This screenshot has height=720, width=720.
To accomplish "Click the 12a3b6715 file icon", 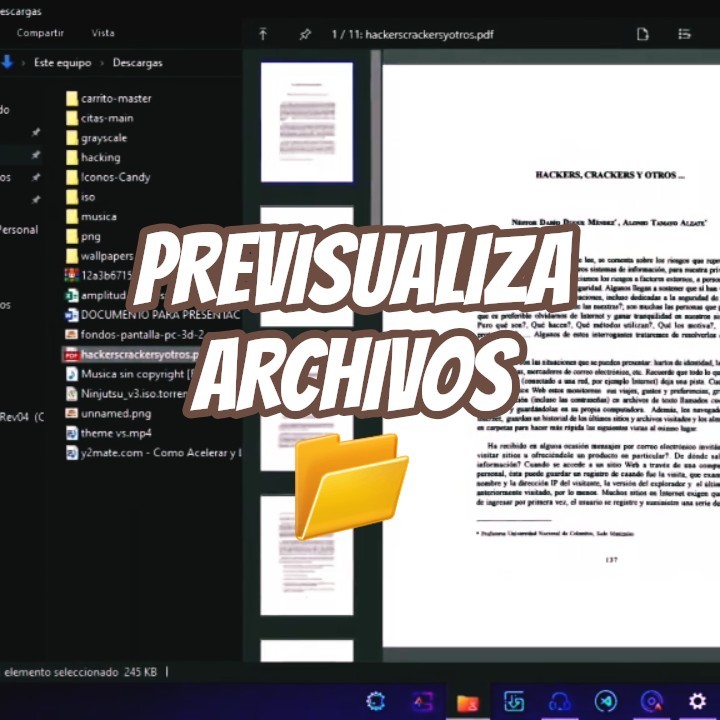I will (x=72, y=275).
